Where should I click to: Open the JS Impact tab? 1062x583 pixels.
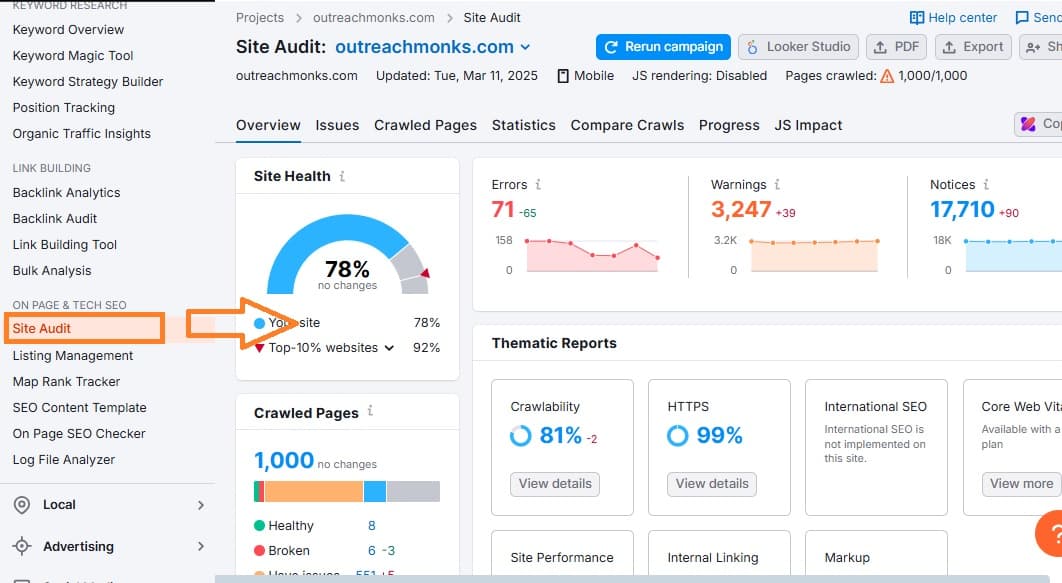(808, 125)
